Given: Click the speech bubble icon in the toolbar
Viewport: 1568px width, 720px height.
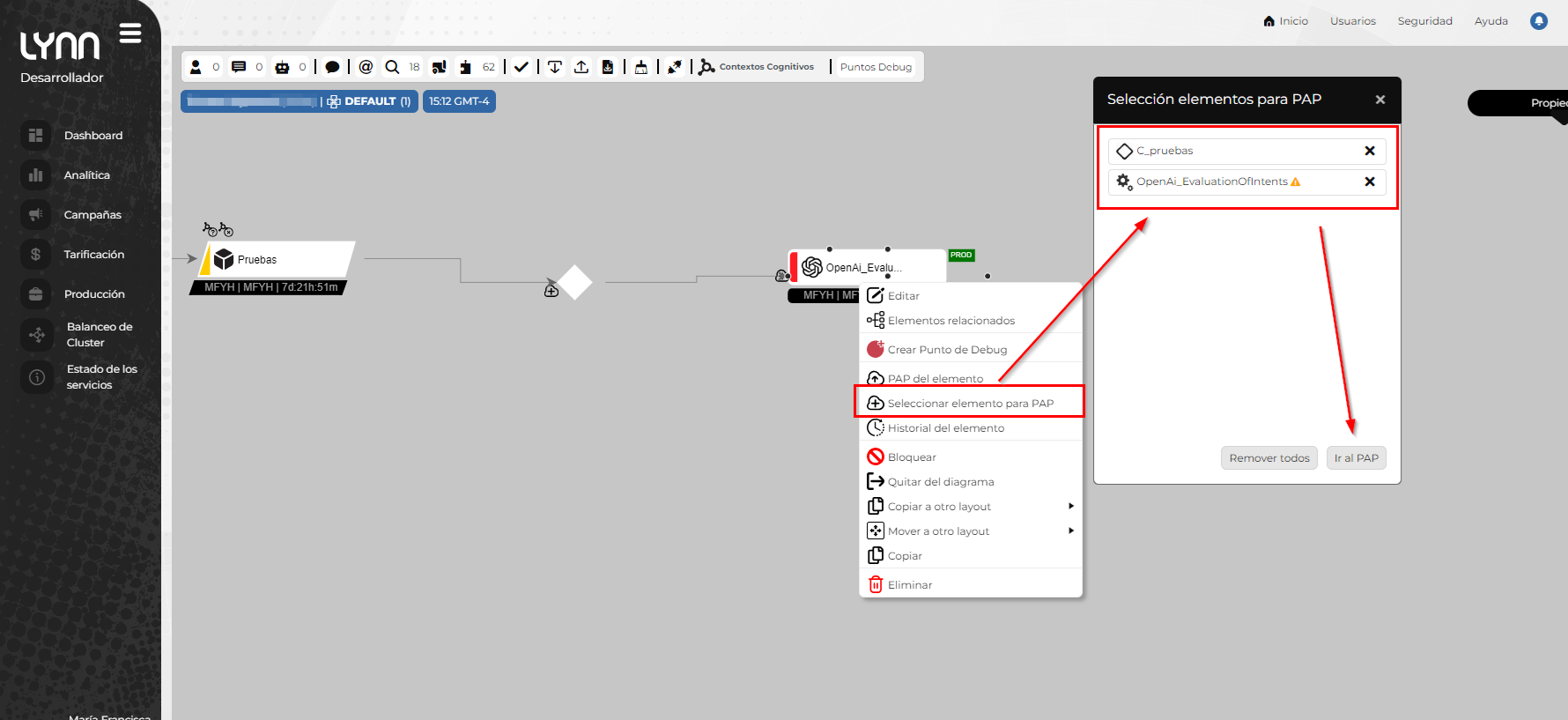Looking at the screenshot, I should pyautogui.click(x=332, y=67).
